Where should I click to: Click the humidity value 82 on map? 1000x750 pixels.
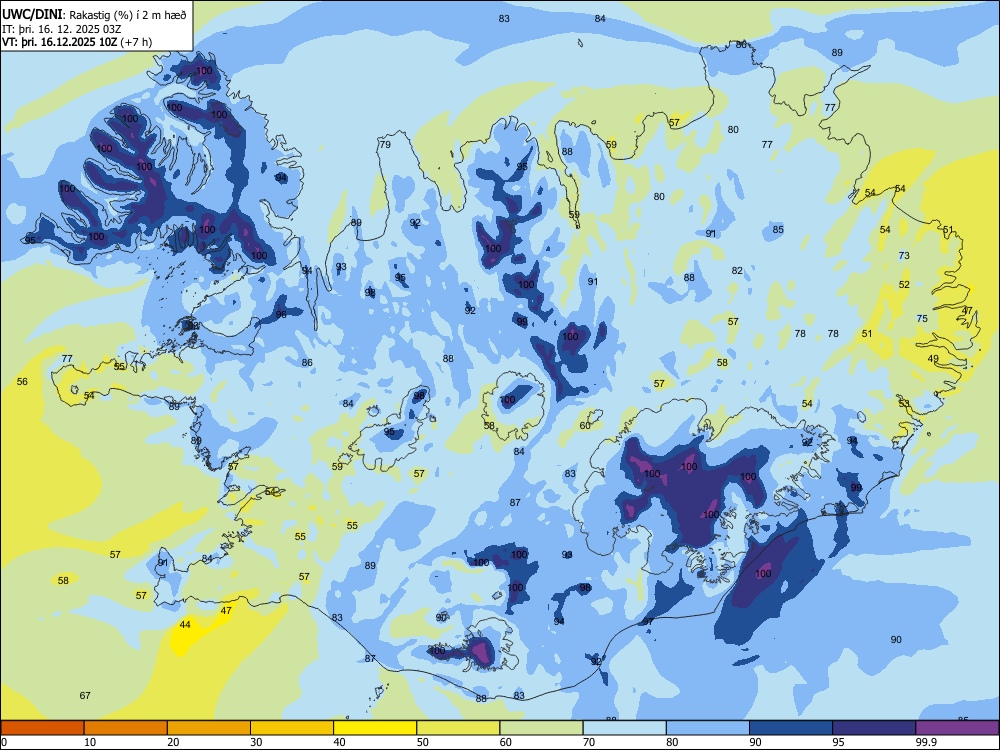(x=737, y=270)
